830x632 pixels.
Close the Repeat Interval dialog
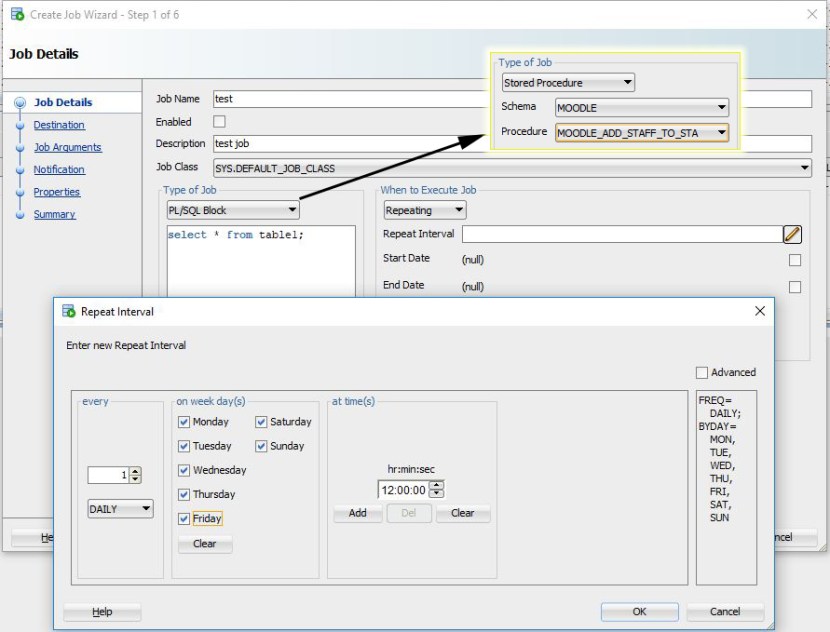coord(760,312)
